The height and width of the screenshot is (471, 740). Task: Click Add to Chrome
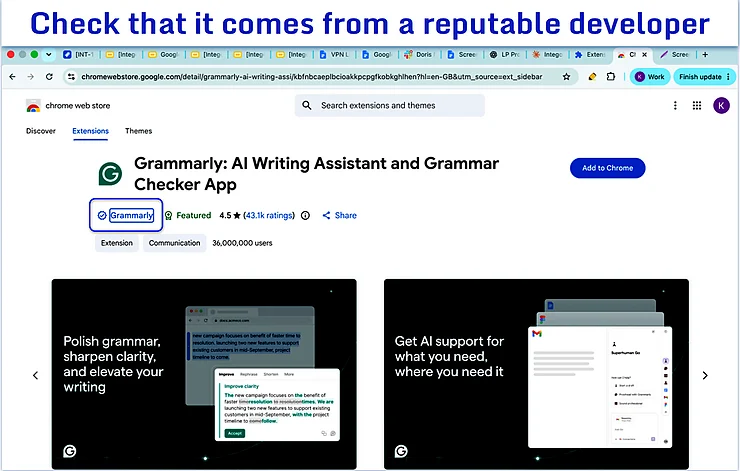(607, 168)
